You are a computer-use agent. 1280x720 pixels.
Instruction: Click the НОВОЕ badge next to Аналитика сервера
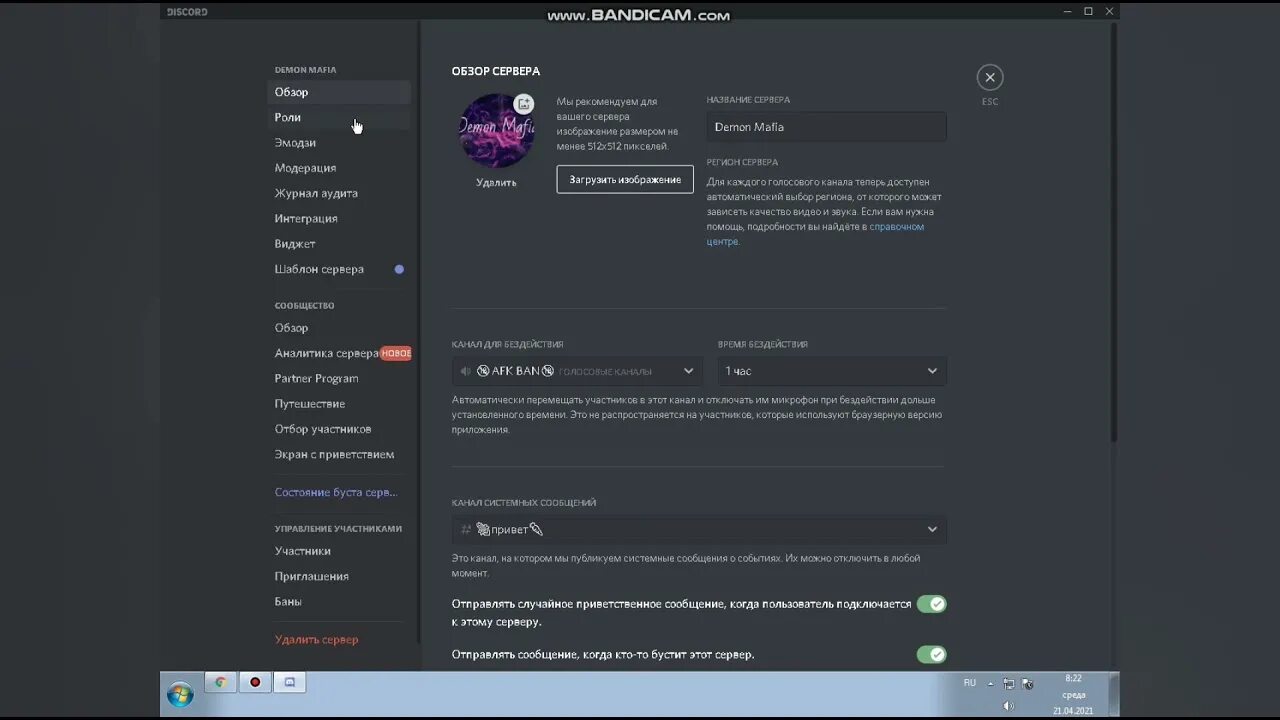point(396,353)
